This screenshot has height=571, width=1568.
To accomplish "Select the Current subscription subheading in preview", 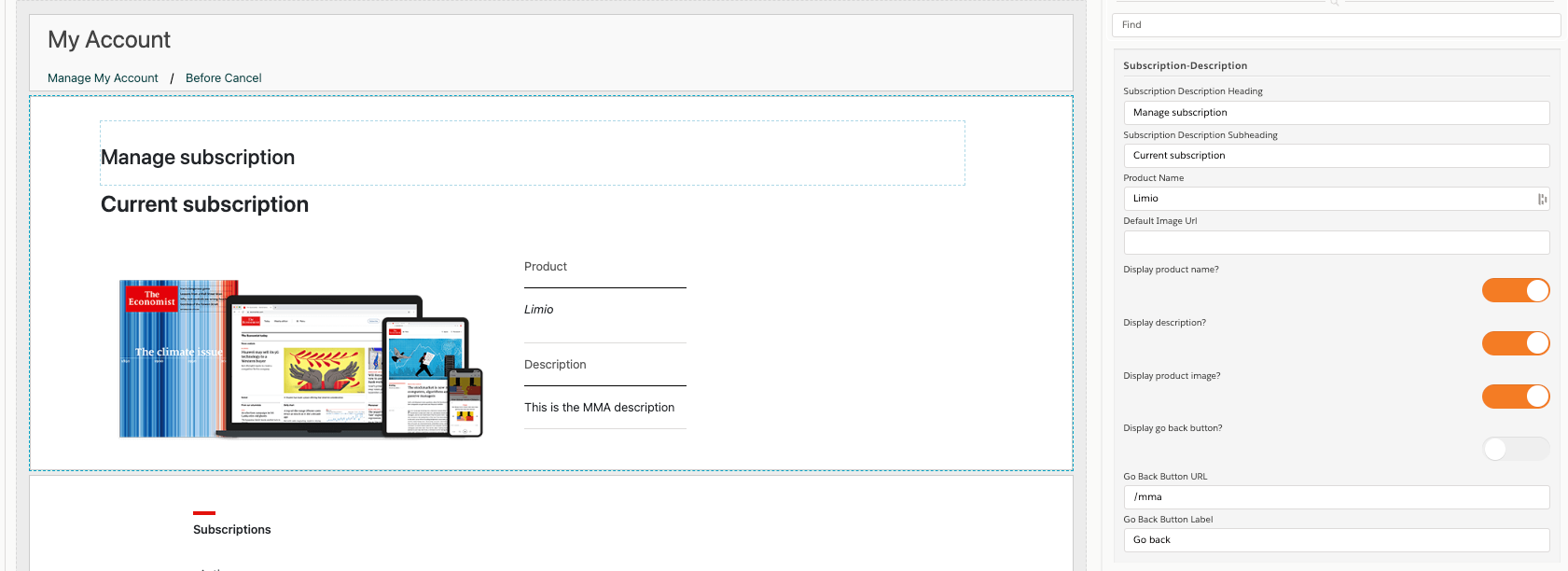I will click(204, 204).
